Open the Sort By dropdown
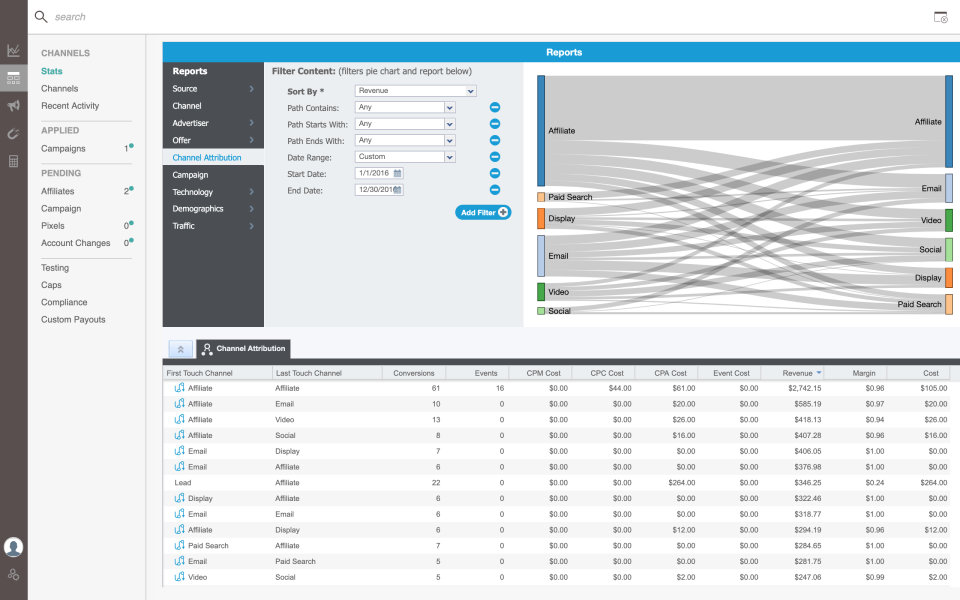 pyautogui.click(x=414, y=90)
